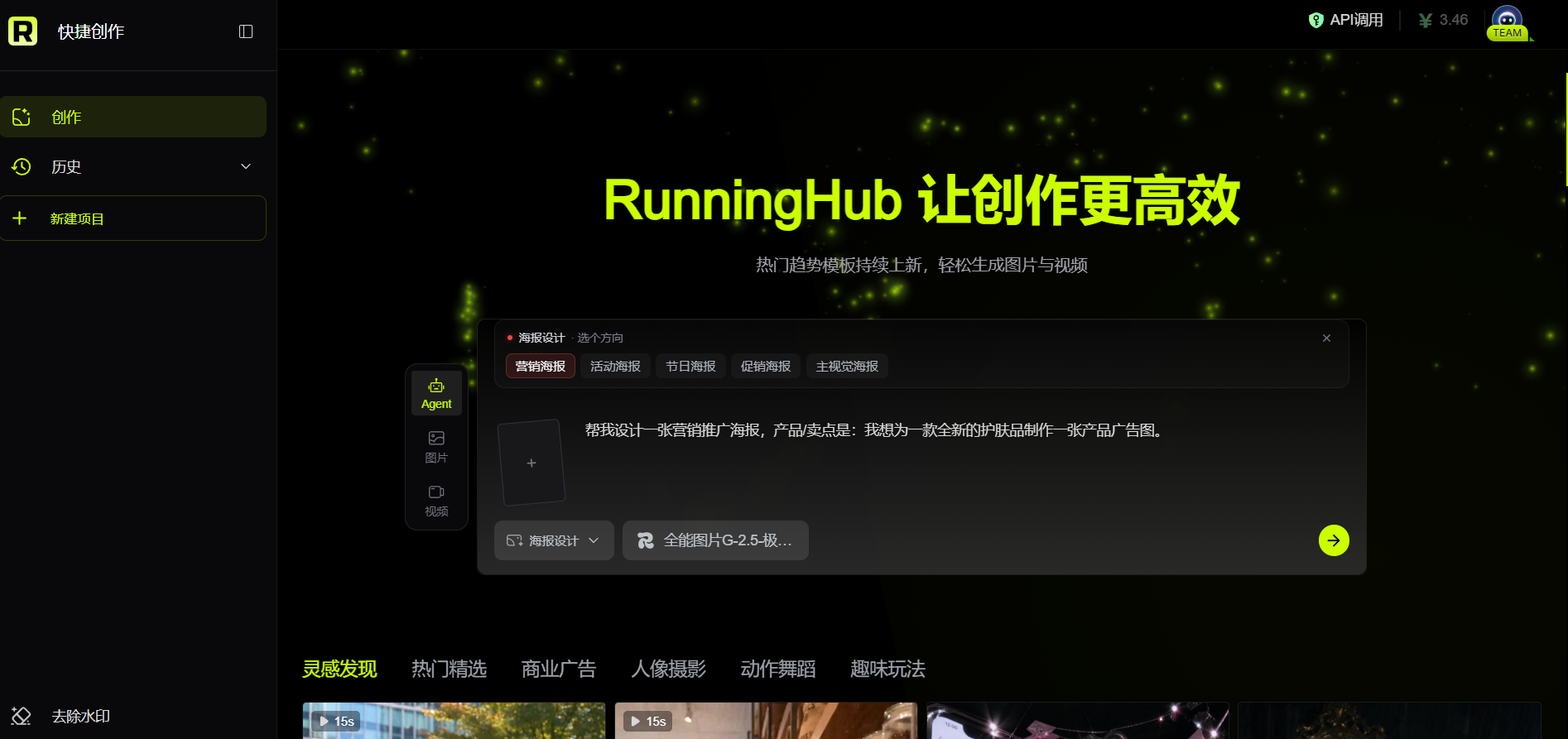Click the yen balance 3.46

1443,20
